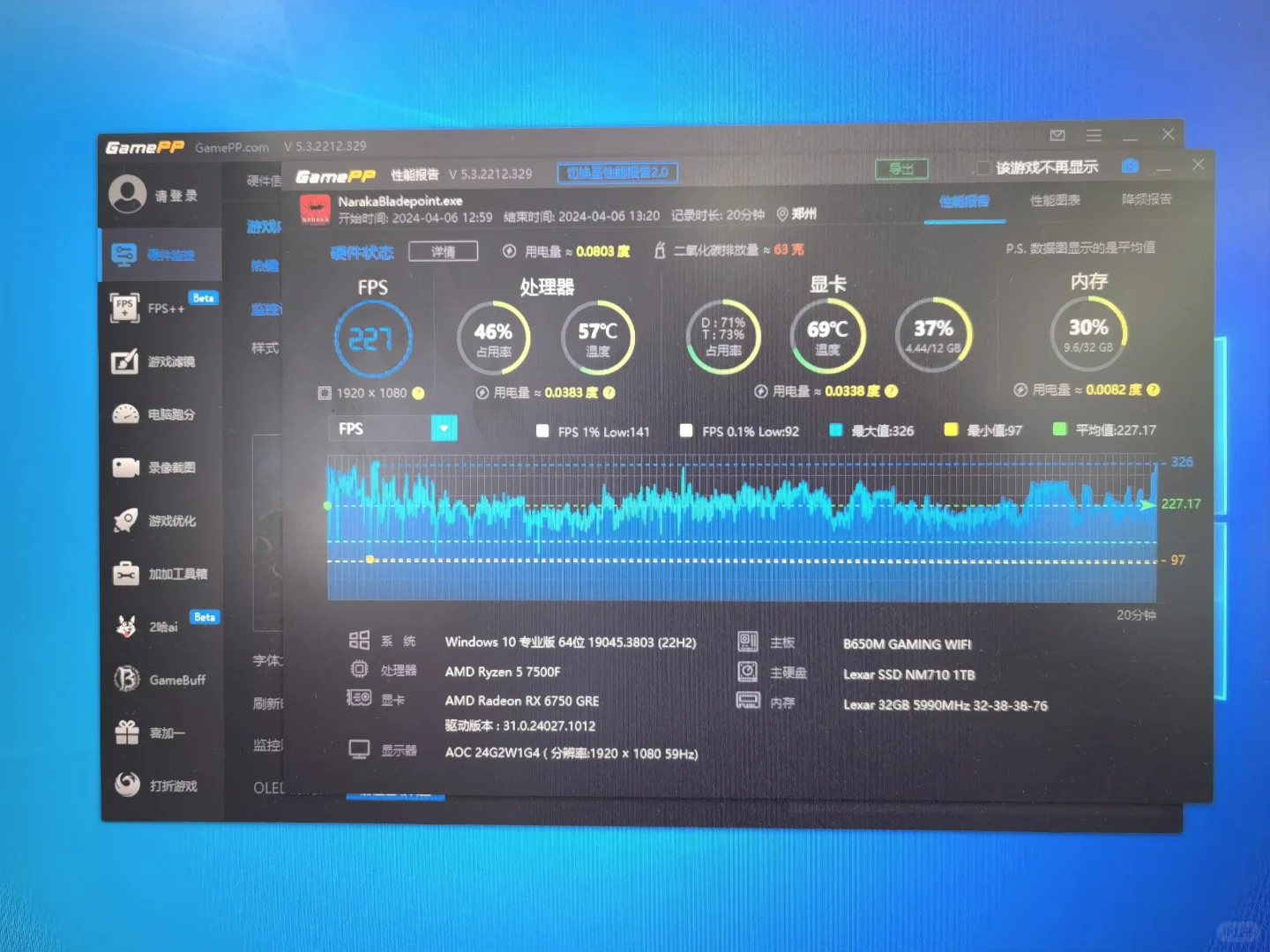This screenshot has width=1270, height=952.
Task: Click the 驱动版本: 31.0.24027.1012 text
Action: tap(520, 726)
